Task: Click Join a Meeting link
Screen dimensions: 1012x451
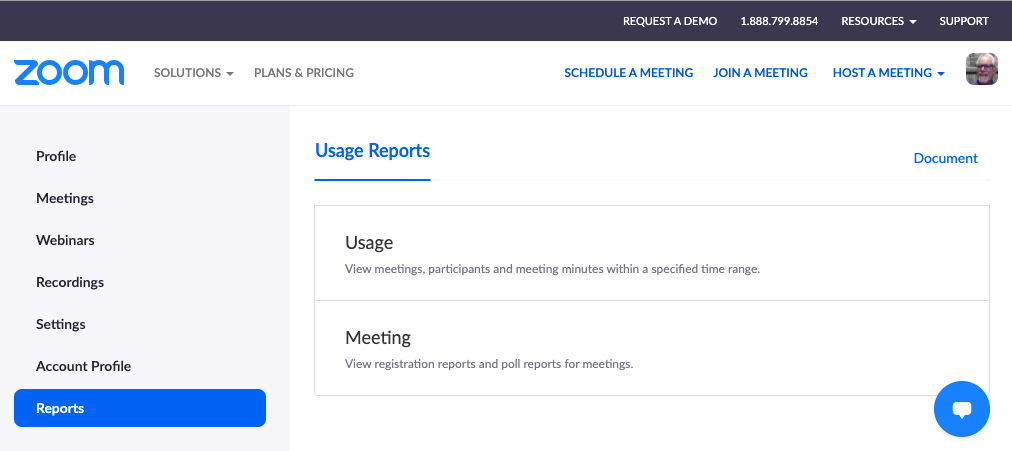Action: (x=760, y=73)
